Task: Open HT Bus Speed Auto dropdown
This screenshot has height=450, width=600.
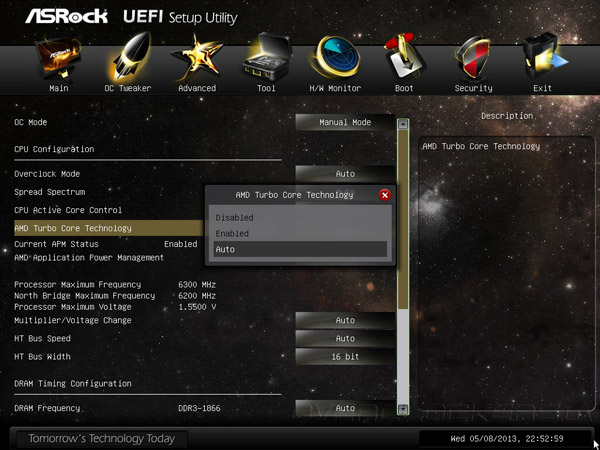Action: click(345, 339)
